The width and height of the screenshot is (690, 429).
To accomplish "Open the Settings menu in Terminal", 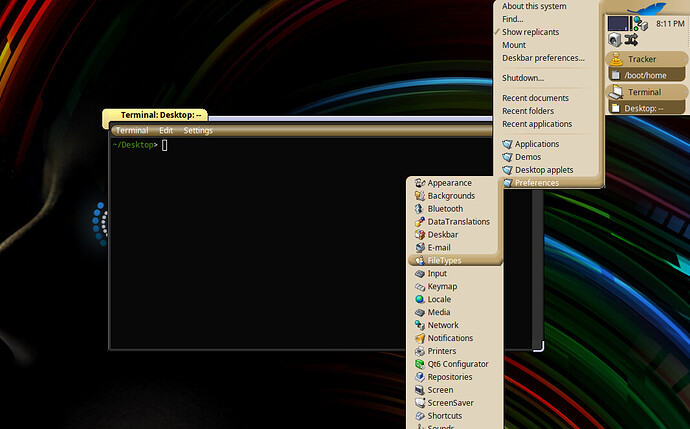I will [x=198, y=131].
